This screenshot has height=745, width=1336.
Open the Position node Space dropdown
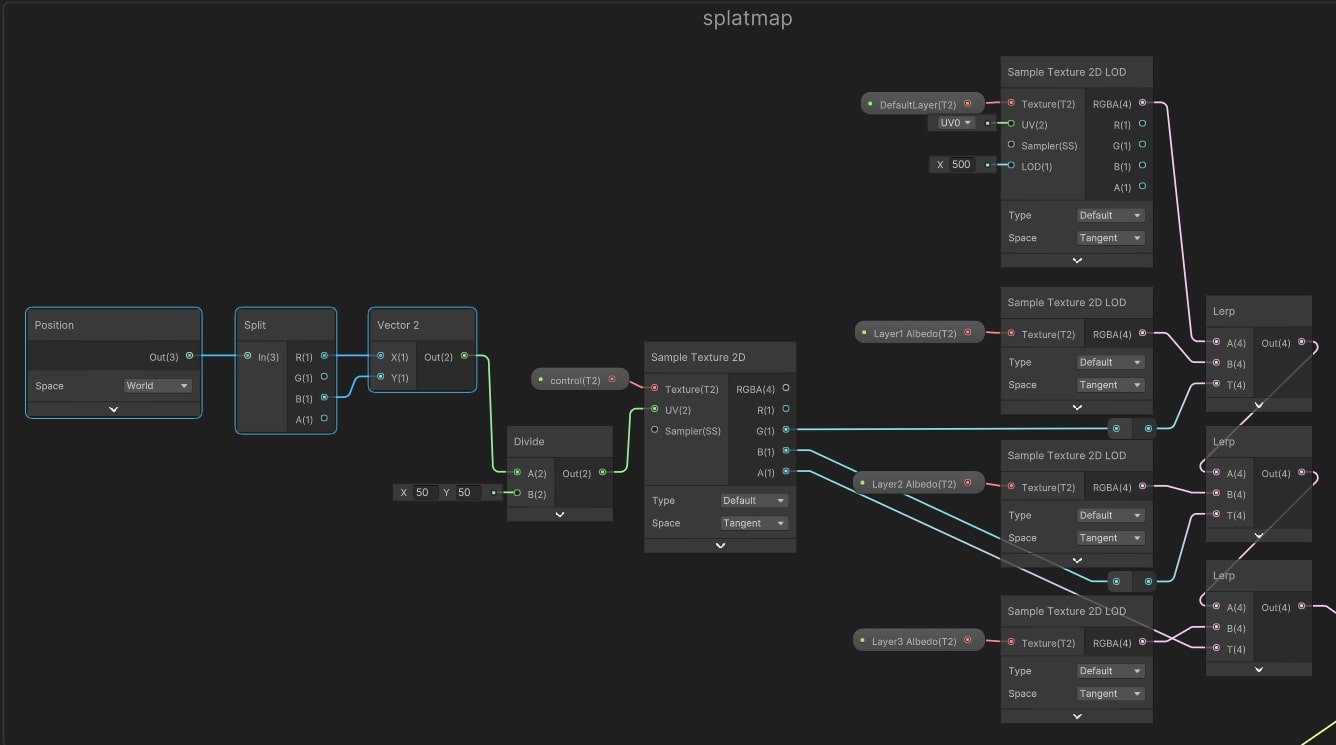click(157, 386)
